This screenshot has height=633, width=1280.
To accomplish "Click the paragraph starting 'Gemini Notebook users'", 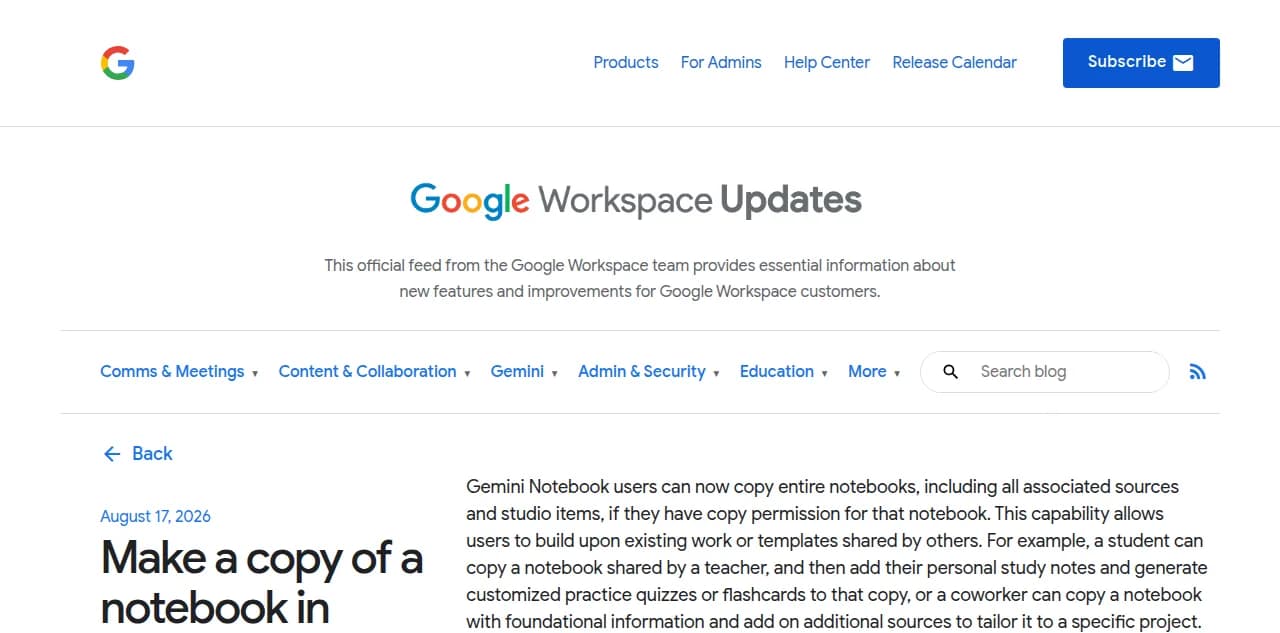I will 836,554.
